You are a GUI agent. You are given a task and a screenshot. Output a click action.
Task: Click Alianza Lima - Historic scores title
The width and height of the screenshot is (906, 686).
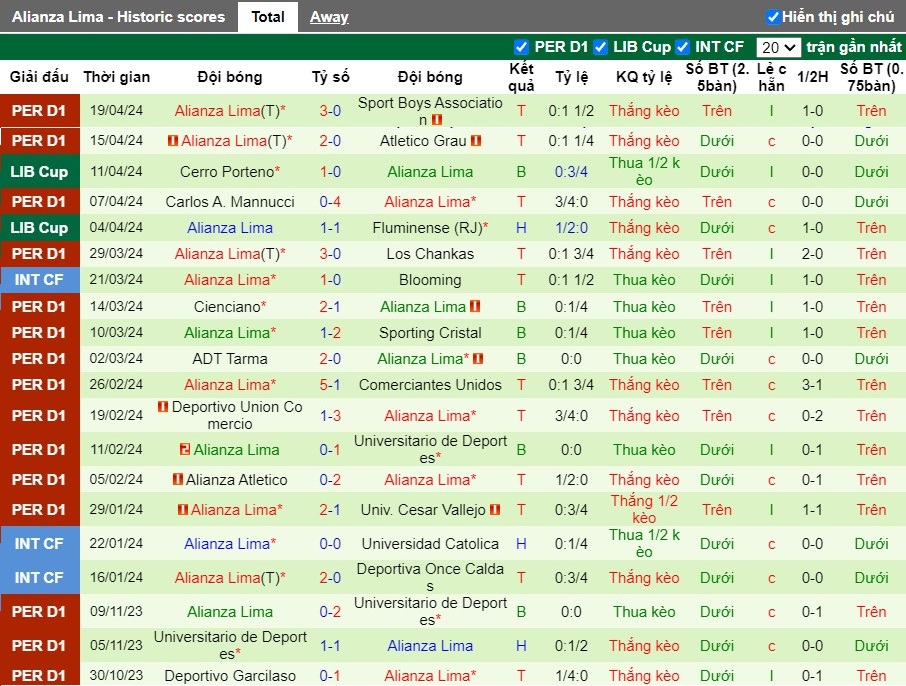click(118, 17)
